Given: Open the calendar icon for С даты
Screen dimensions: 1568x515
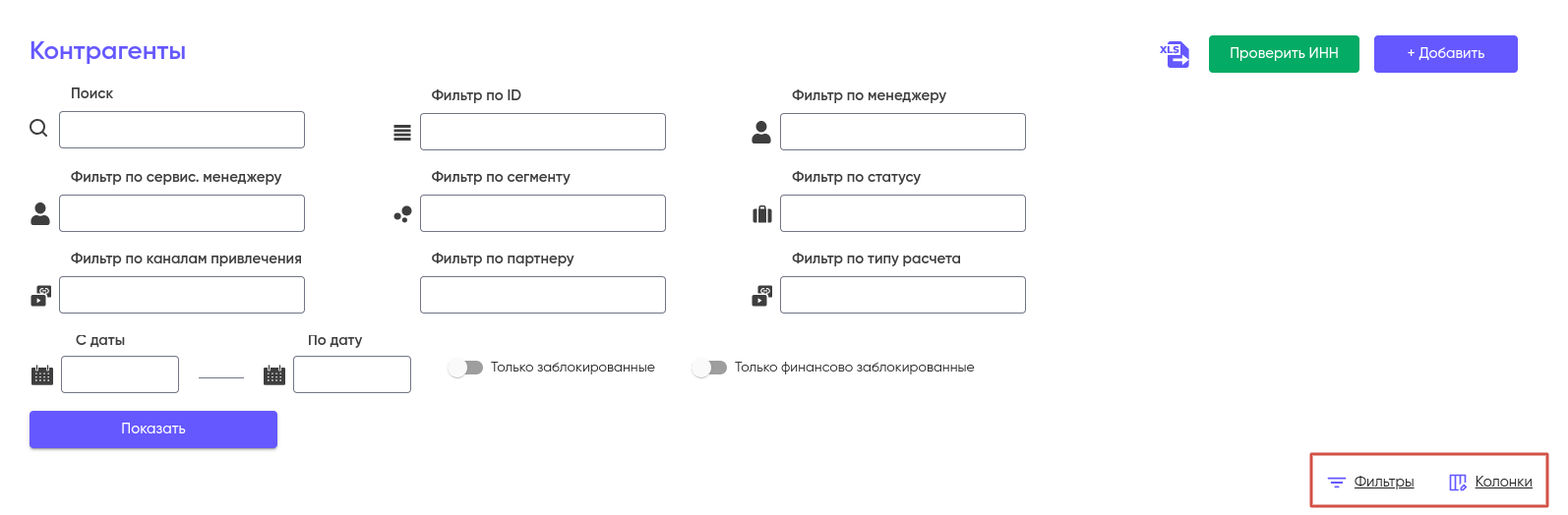Looking at the screenshot, I should click(x=42, y=375).
